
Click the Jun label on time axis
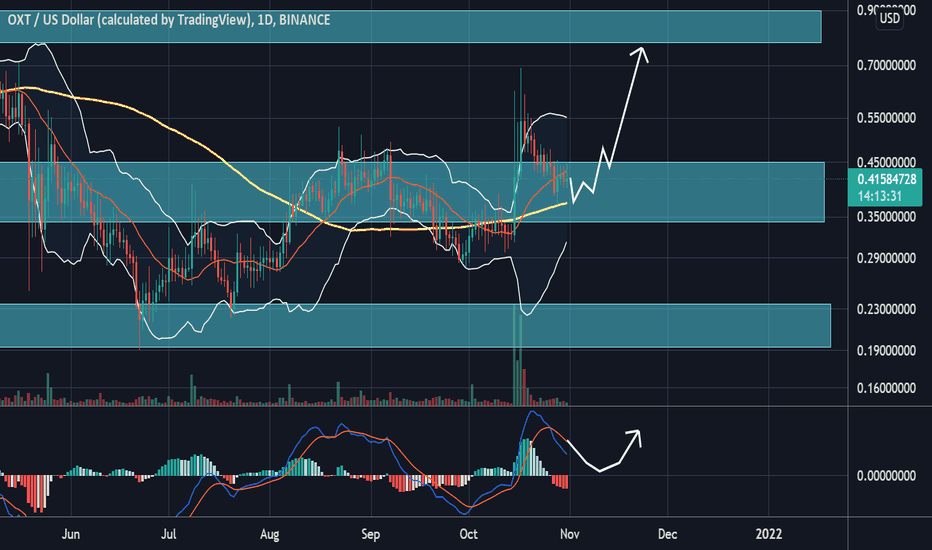(71, 534)
